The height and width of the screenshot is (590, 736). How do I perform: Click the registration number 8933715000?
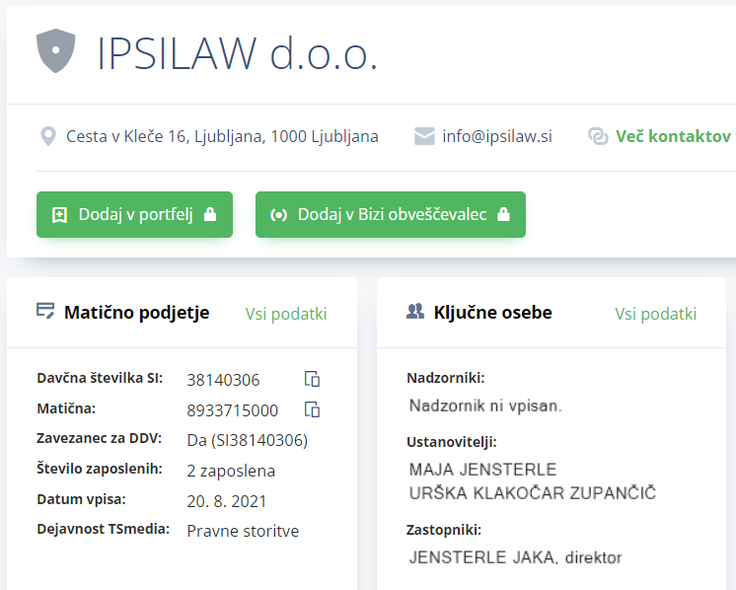pos(232,410)
